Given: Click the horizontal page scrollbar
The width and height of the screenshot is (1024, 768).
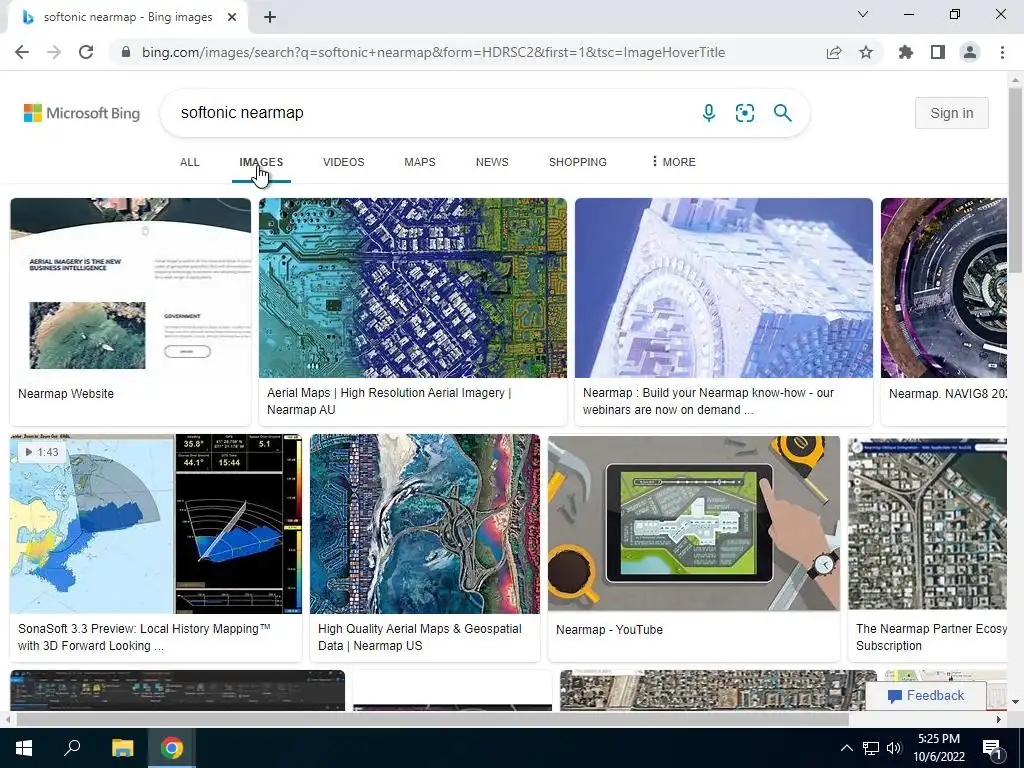Looking at the screenshot, I should click(432, 719).
